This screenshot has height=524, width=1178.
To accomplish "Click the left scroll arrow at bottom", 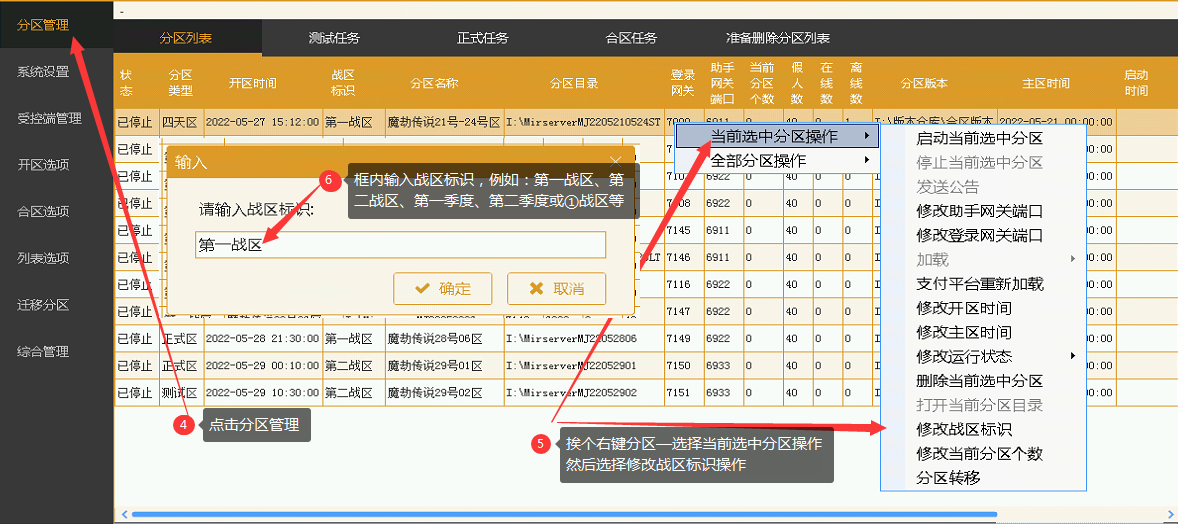I will pyautogui.click(x=123, y=514).
